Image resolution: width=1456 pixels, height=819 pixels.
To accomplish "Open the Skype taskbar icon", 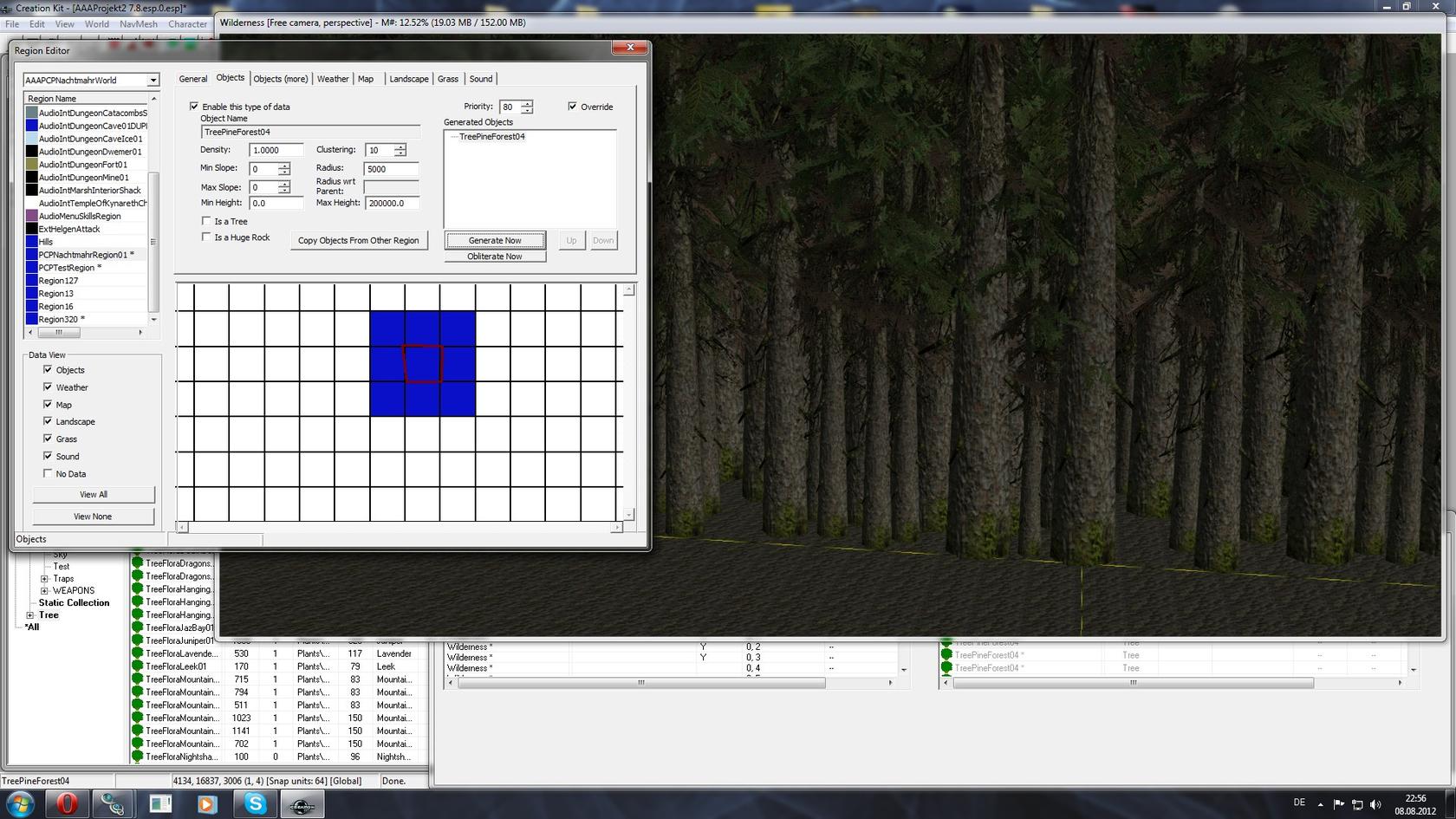I will tap(255, 803).
